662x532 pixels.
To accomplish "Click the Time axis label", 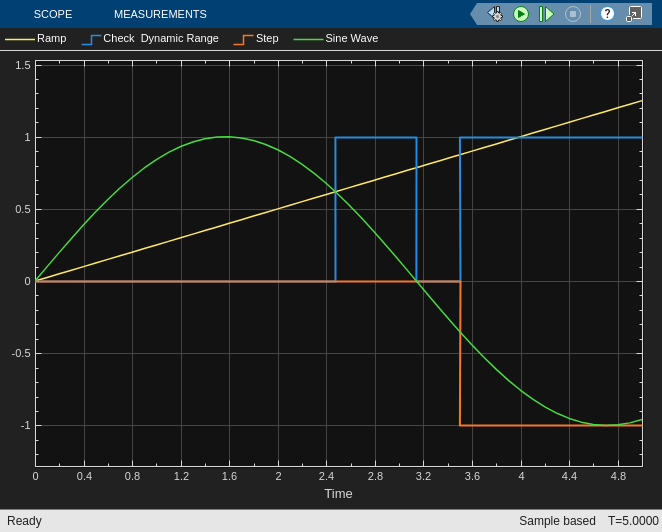I will pyautogui.click(x=338, y=494).
